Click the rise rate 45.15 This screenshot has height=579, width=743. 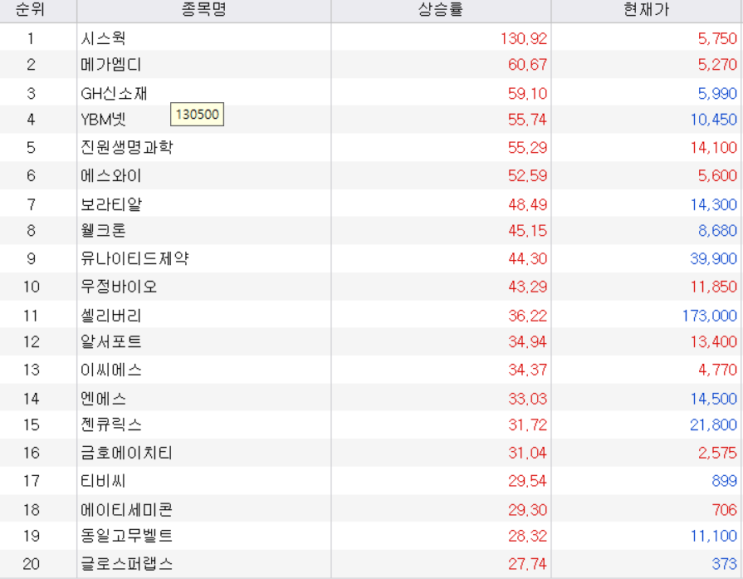tap(527, 230)
